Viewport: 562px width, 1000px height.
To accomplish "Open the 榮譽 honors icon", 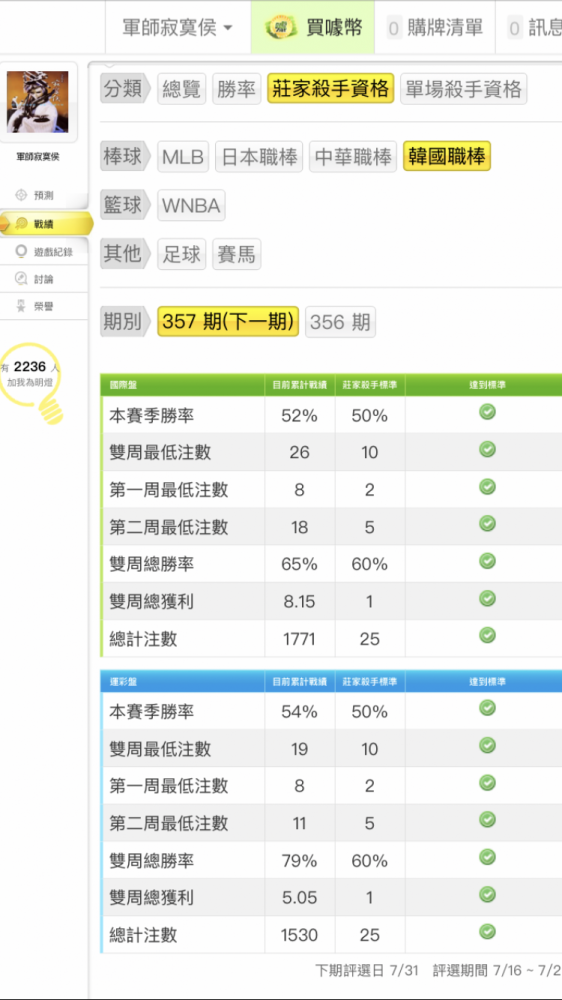I will (21, 306).
